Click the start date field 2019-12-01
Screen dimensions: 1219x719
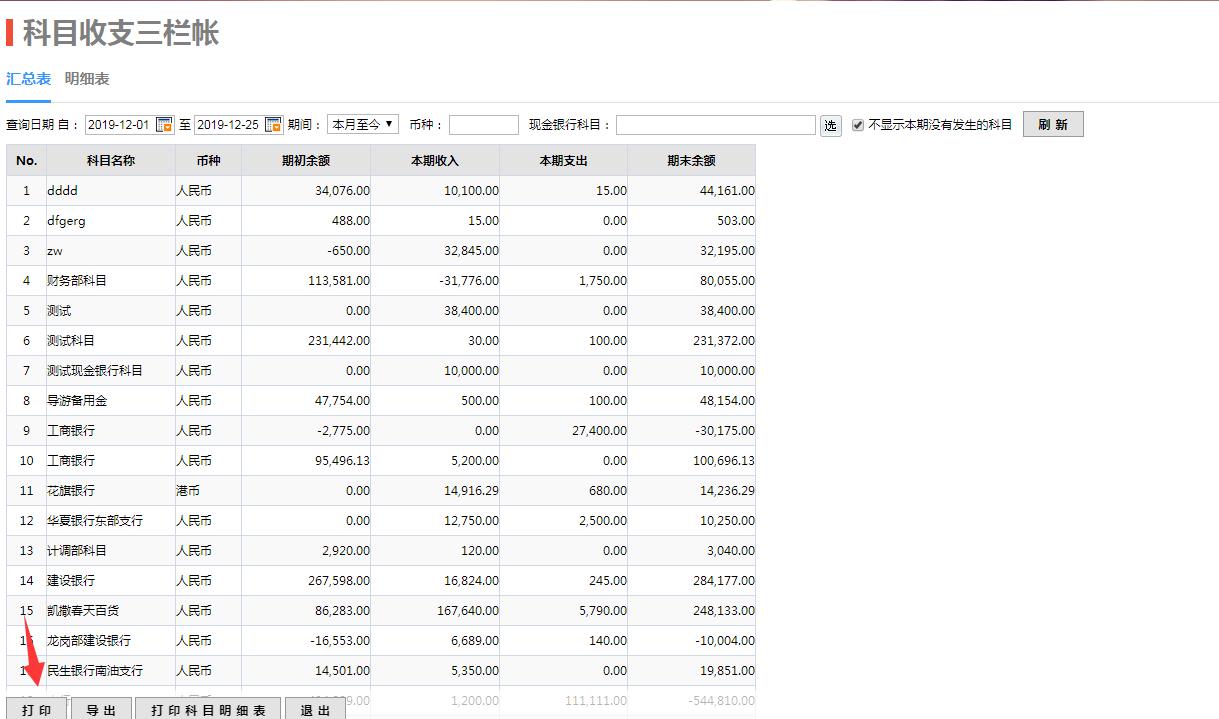[x=118, y=125]
